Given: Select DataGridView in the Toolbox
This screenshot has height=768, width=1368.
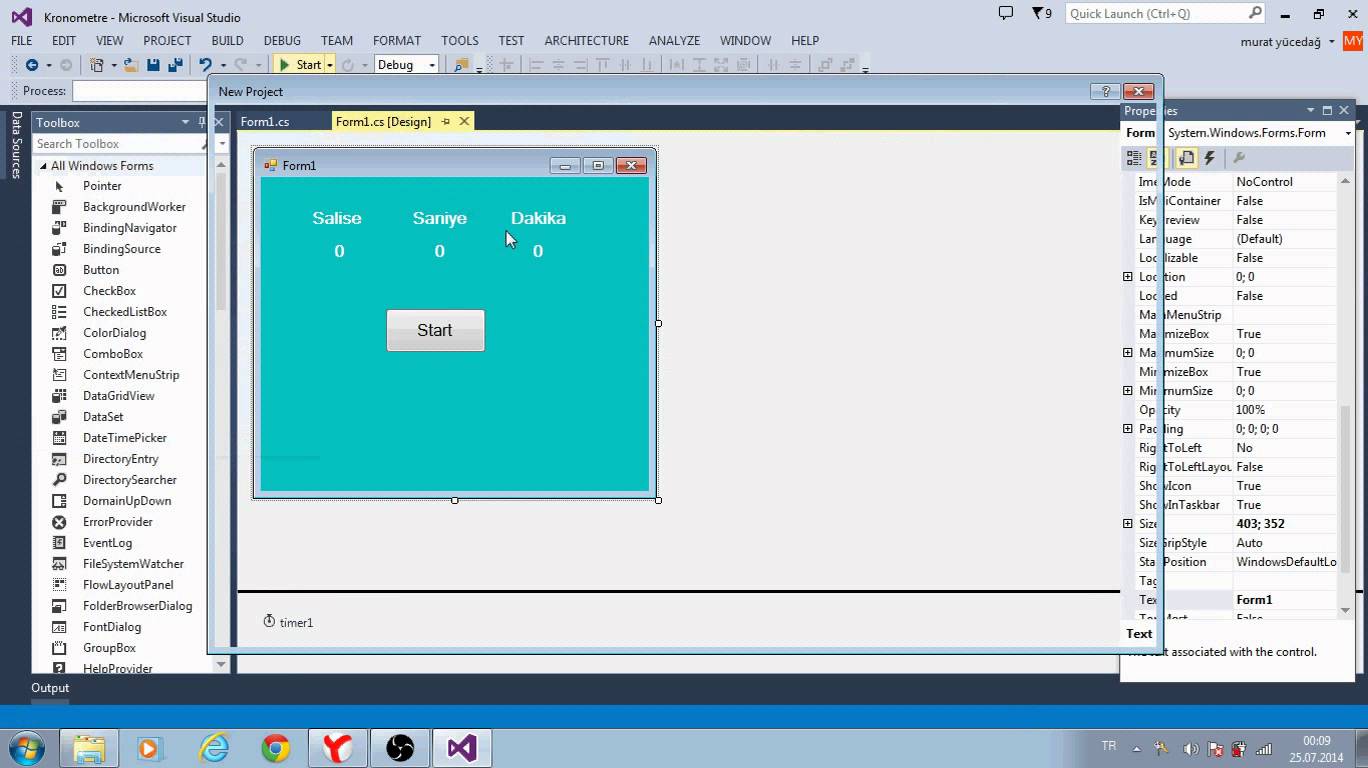Looking at the screenshot, I should [x=118, y=396].
